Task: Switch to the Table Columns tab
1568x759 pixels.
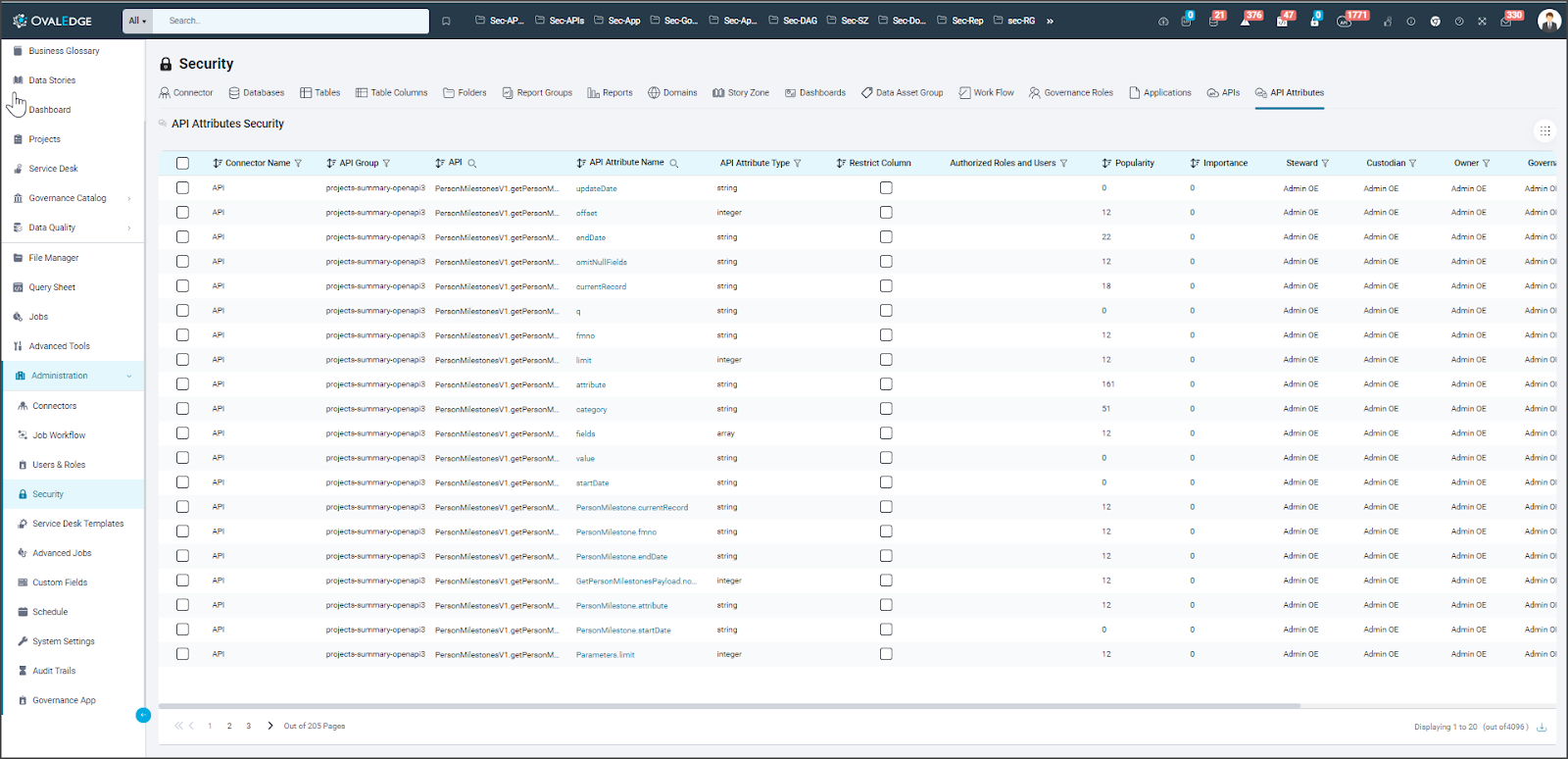Action: tap(392, 93)
